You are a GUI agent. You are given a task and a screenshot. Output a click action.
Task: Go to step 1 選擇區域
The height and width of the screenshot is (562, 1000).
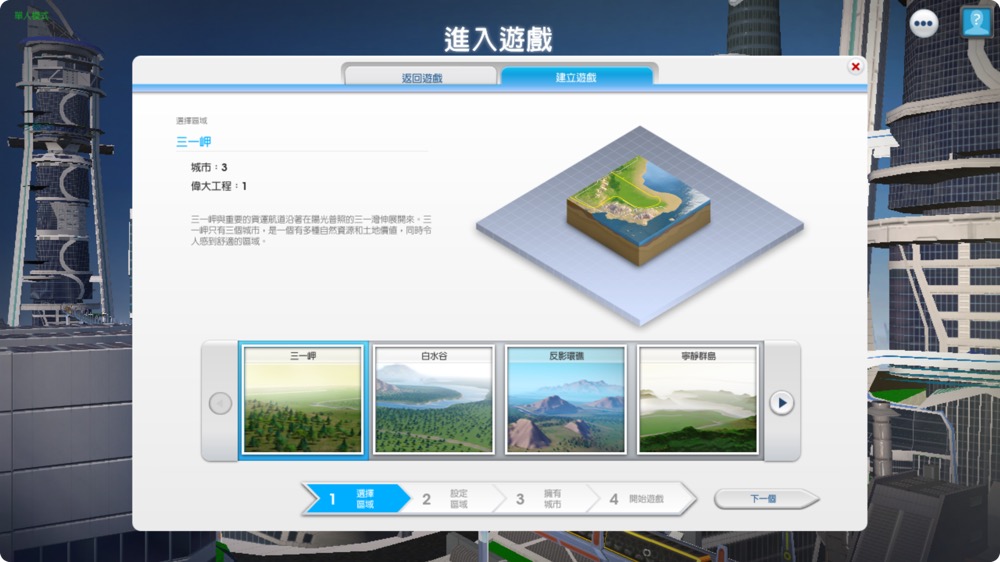click(x=356, y=499)
